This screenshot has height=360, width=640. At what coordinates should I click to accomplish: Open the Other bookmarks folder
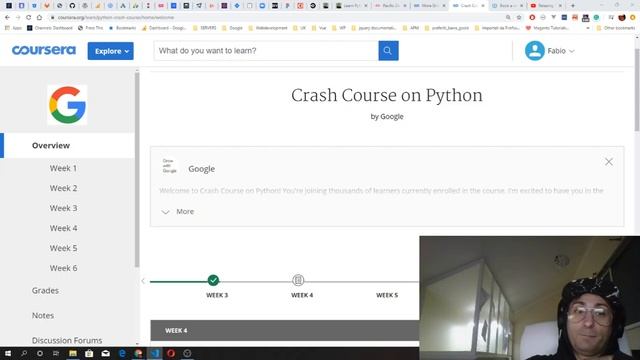616,28
